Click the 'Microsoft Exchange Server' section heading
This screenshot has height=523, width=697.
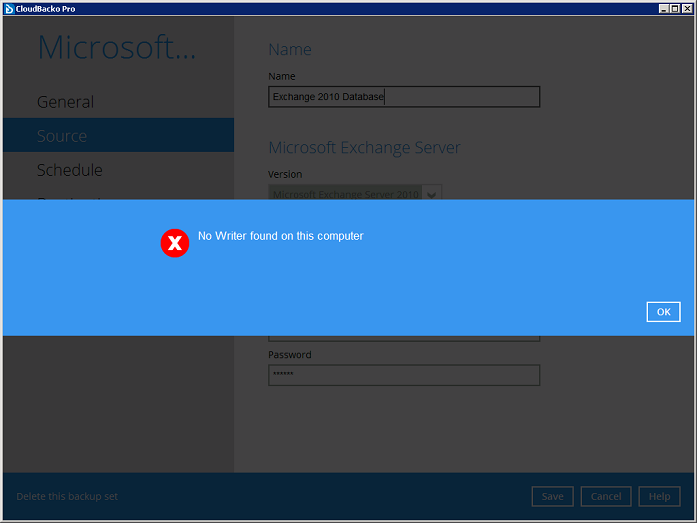(365, 148)
